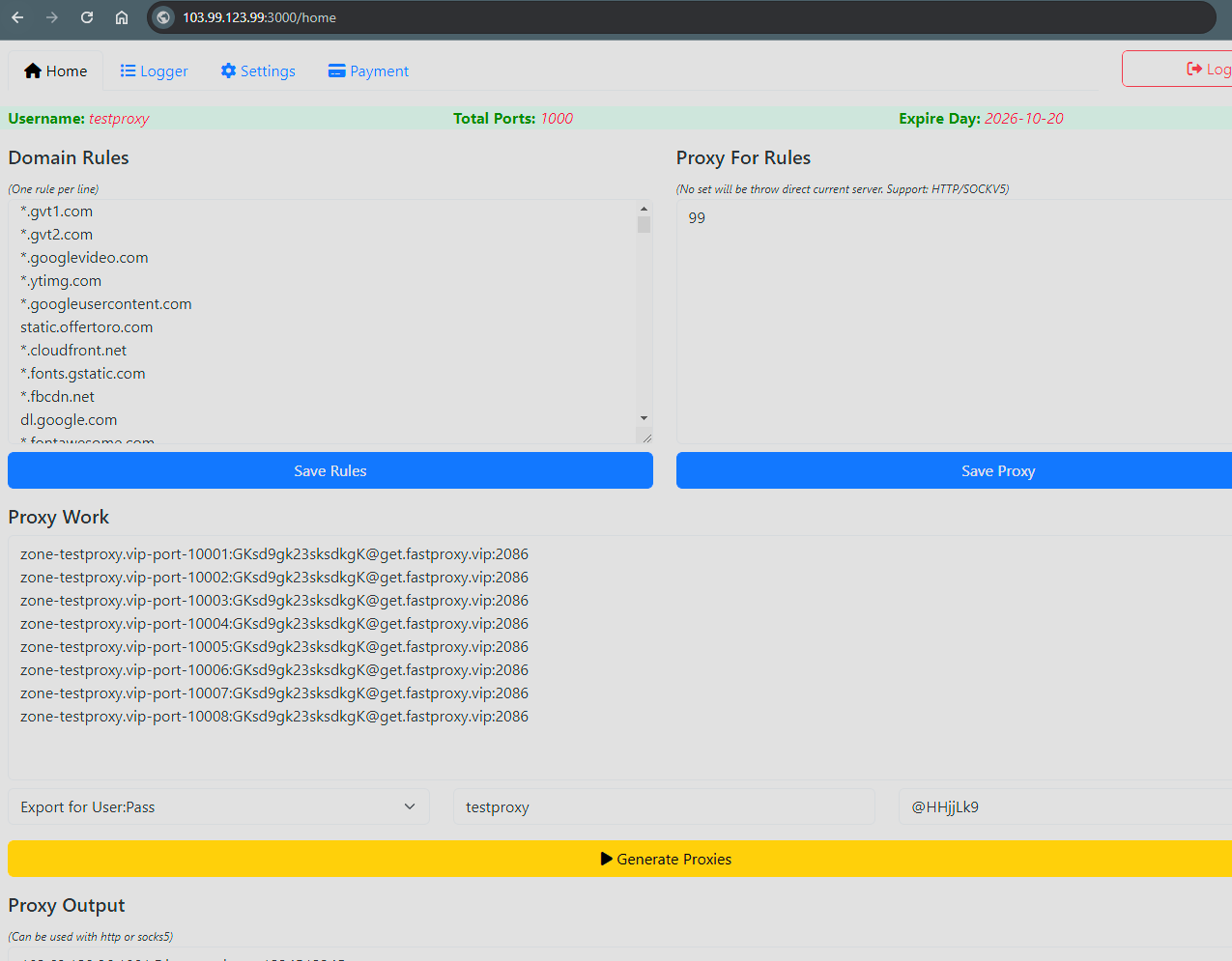Click the Logger list icon
Viewport: 1232px width, 961px height.
(x=128, y=71)
